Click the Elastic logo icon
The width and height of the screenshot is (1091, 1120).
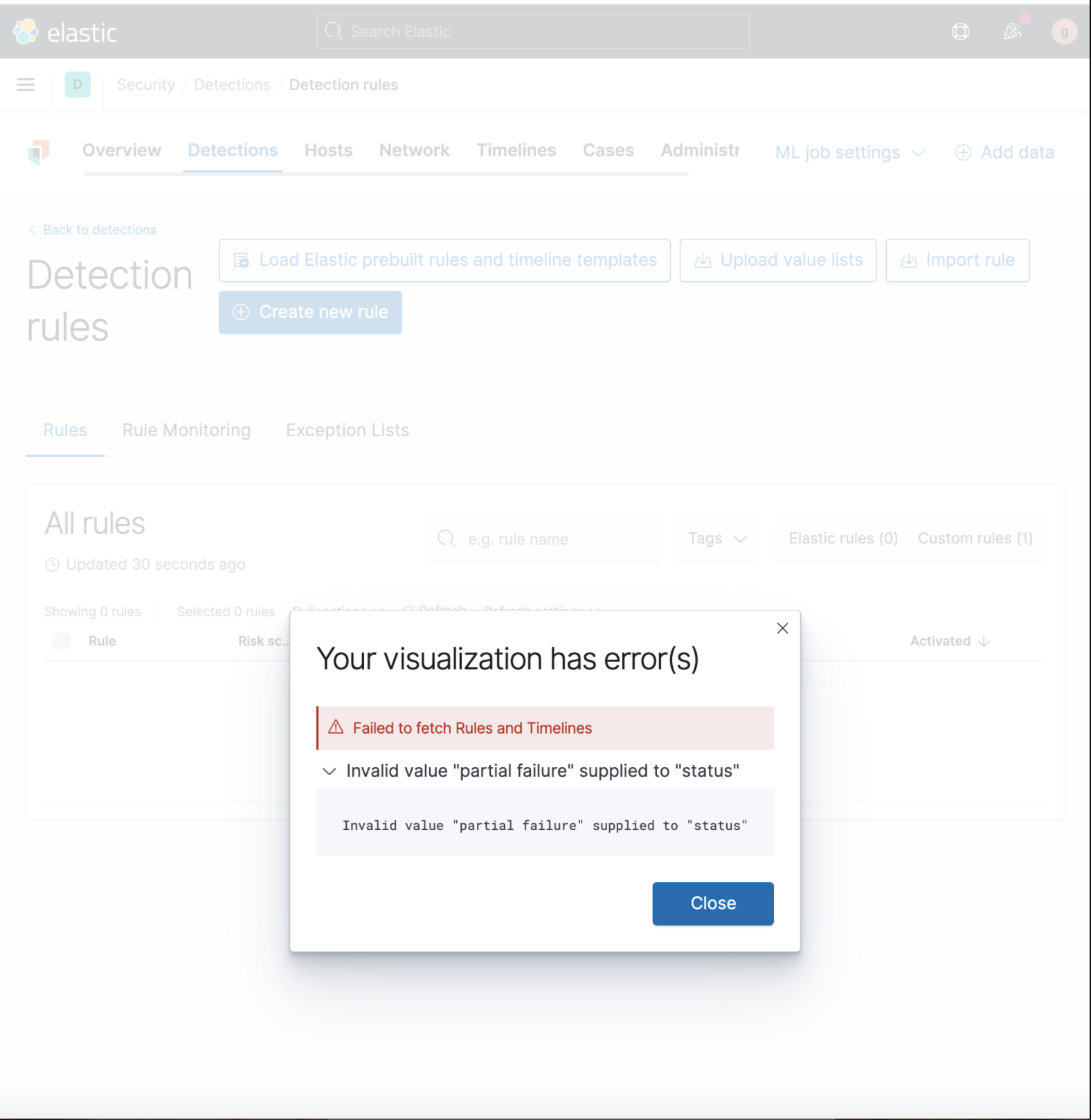(26, 32)
